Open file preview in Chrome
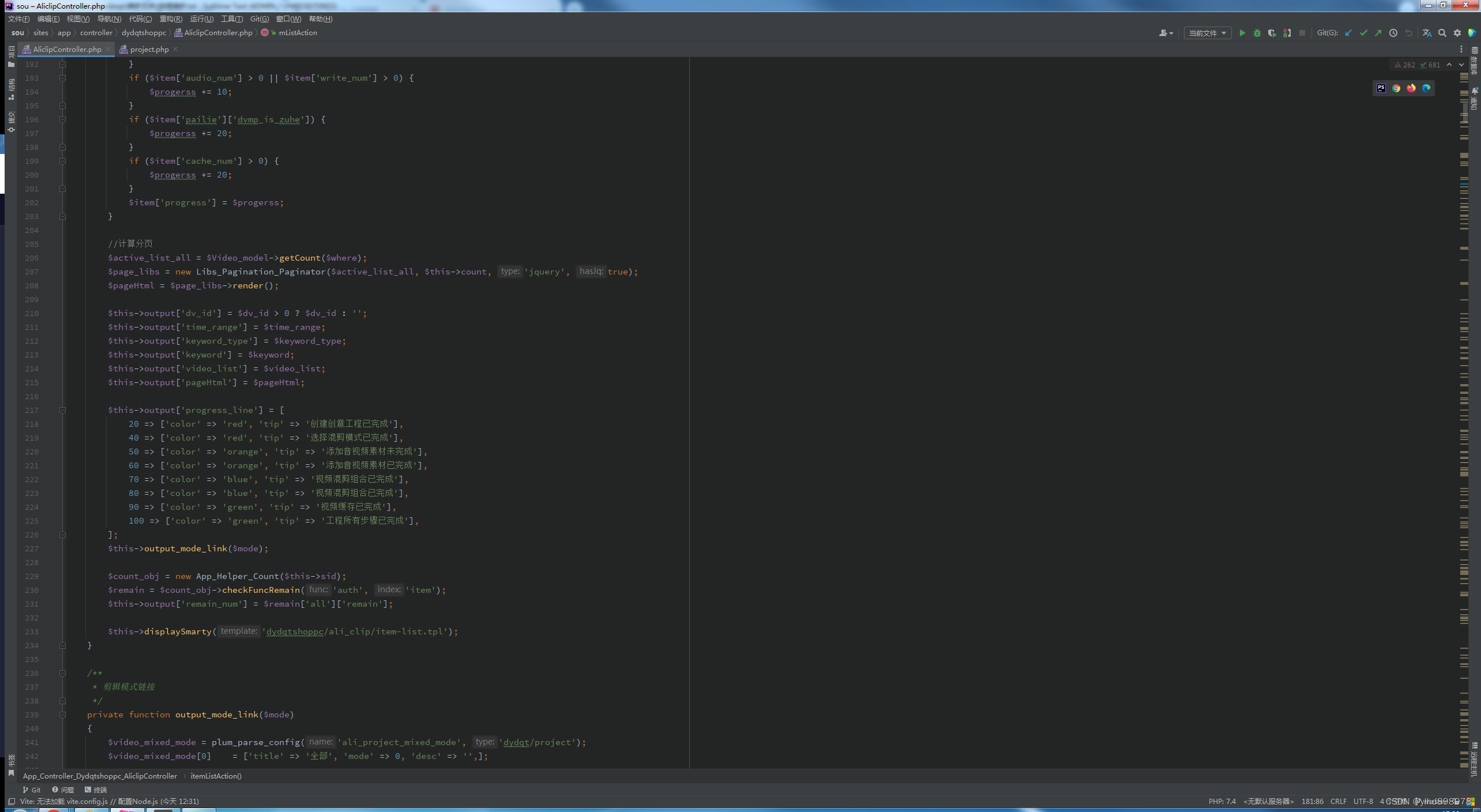The width and height of the screenshot is (1481, 812). pyautogui.click(x=1396, y=88)
